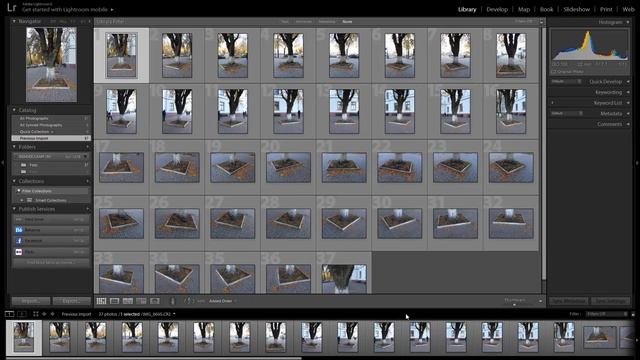Expand the Comments panel
The width and height of the screenshot is (640, 360).
(628, 124)
